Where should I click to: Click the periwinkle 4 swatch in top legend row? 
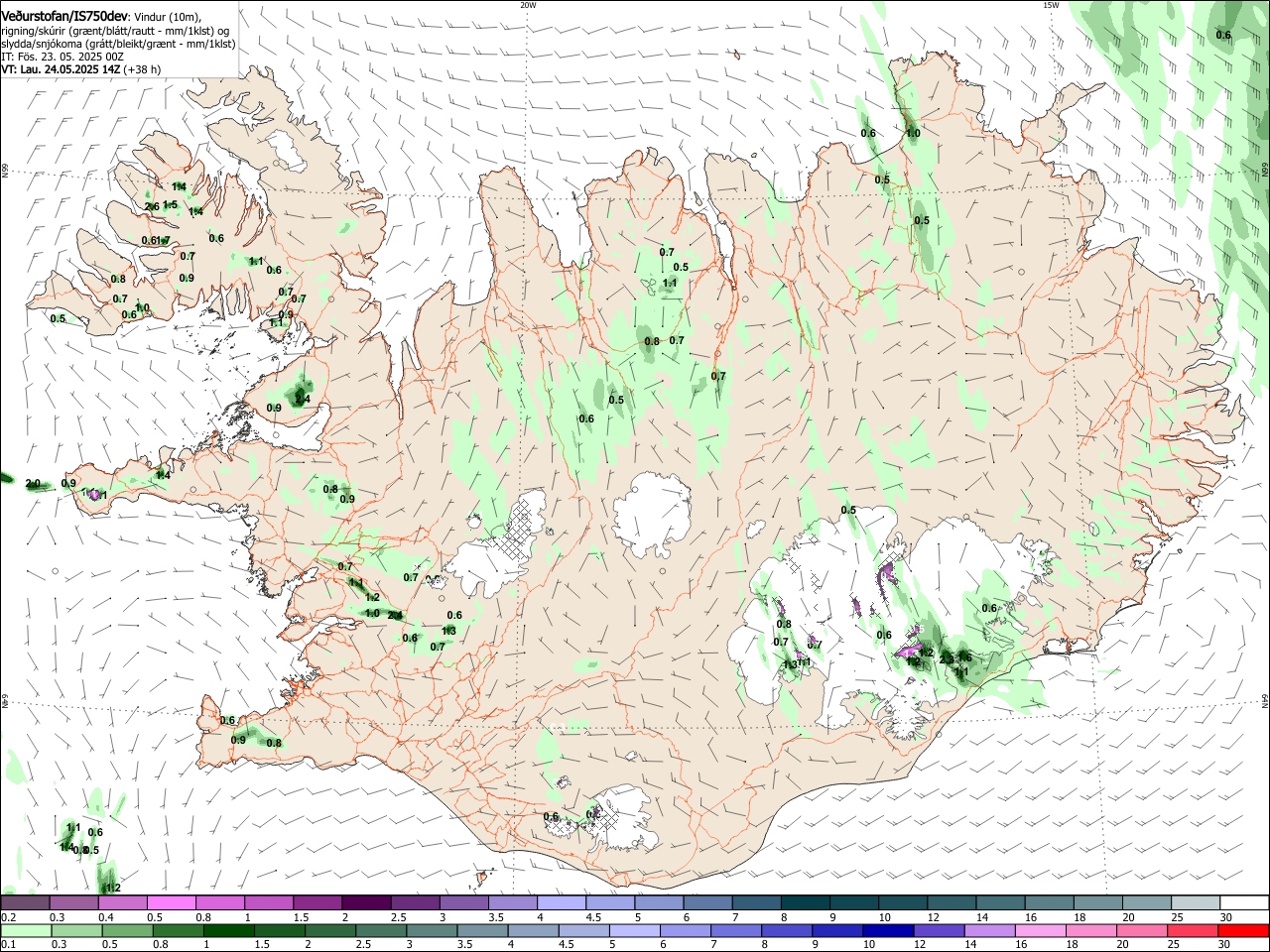pyautogui.click(x=562, y=902)
